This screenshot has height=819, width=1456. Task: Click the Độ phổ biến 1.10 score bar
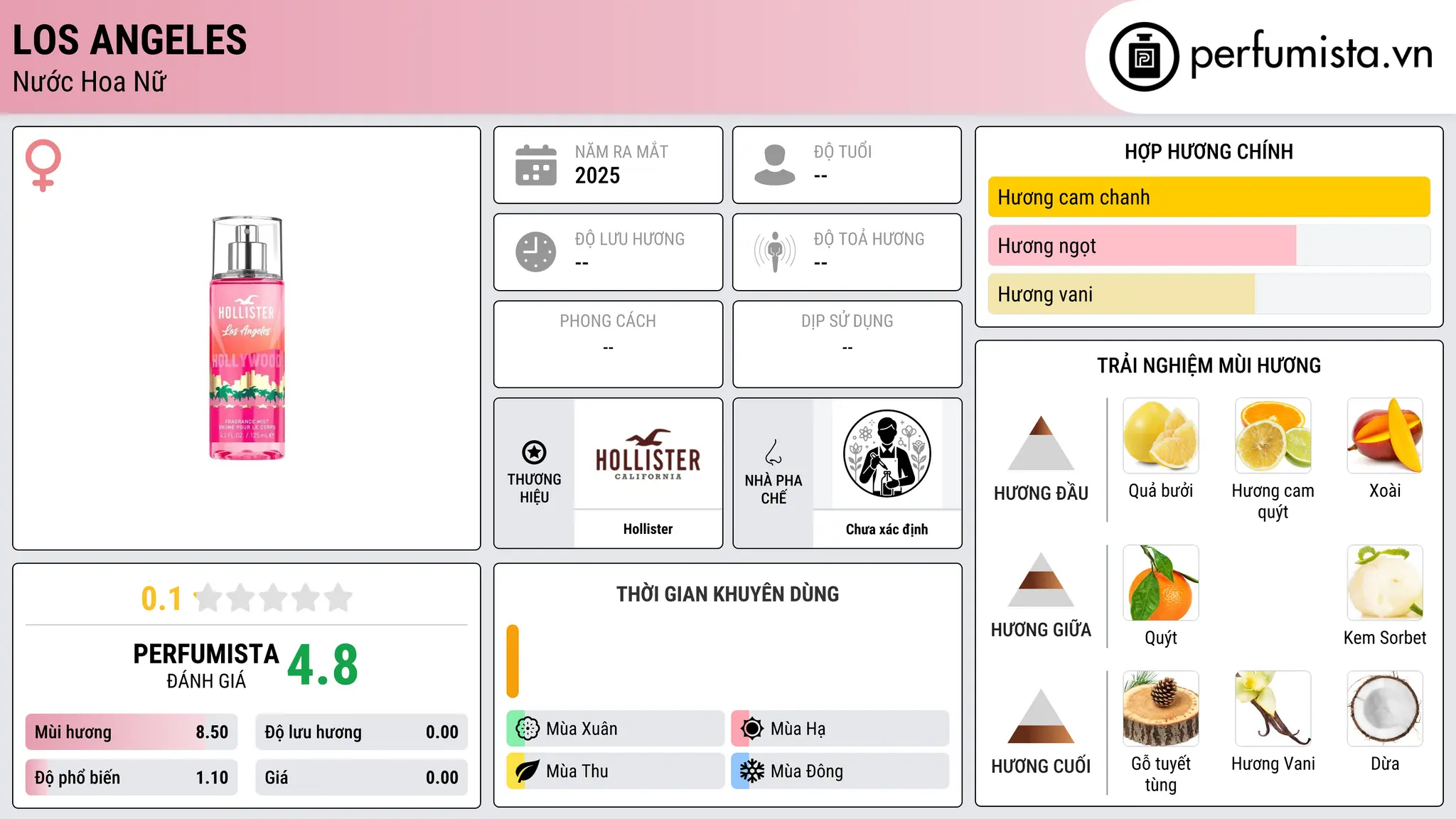point(132,778)
